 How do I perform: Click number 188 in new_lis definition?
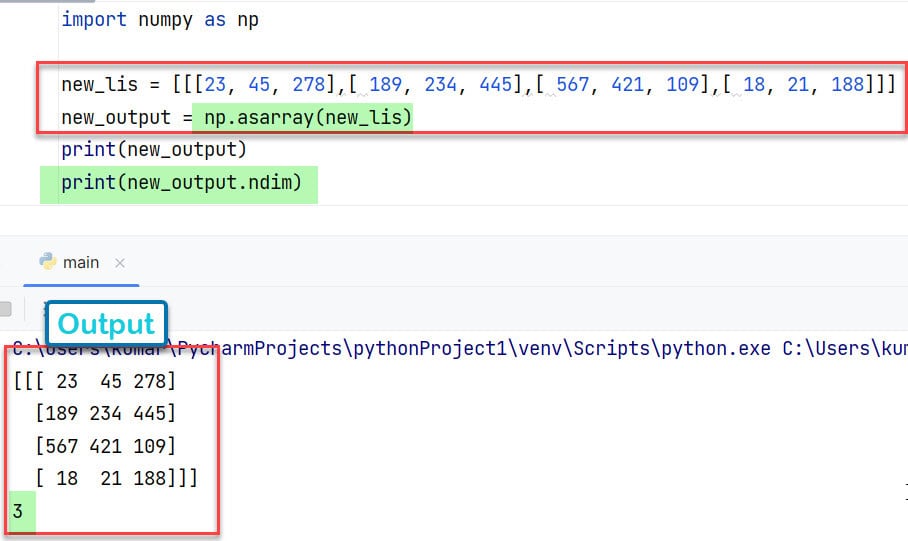click(848, 85)
